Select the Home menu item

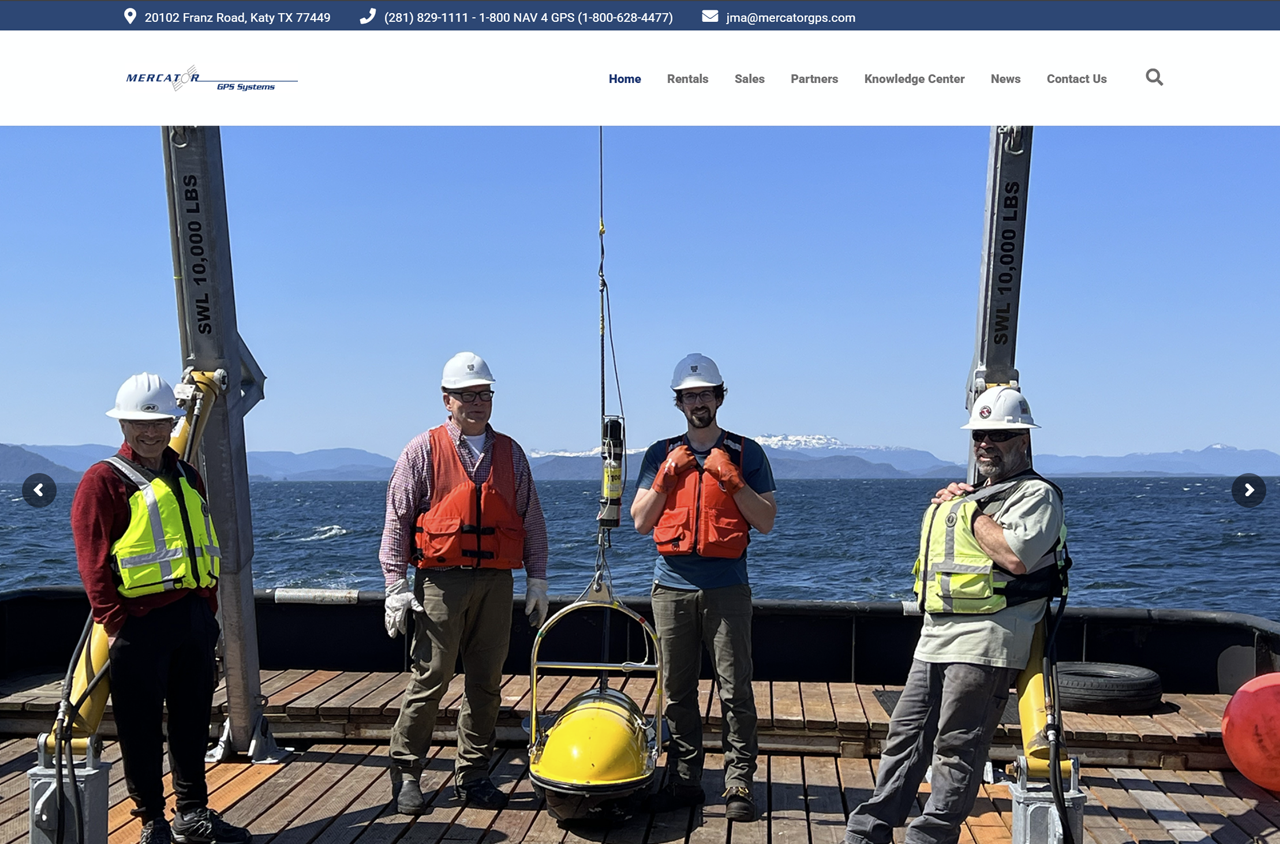click(x=625, y=79)
